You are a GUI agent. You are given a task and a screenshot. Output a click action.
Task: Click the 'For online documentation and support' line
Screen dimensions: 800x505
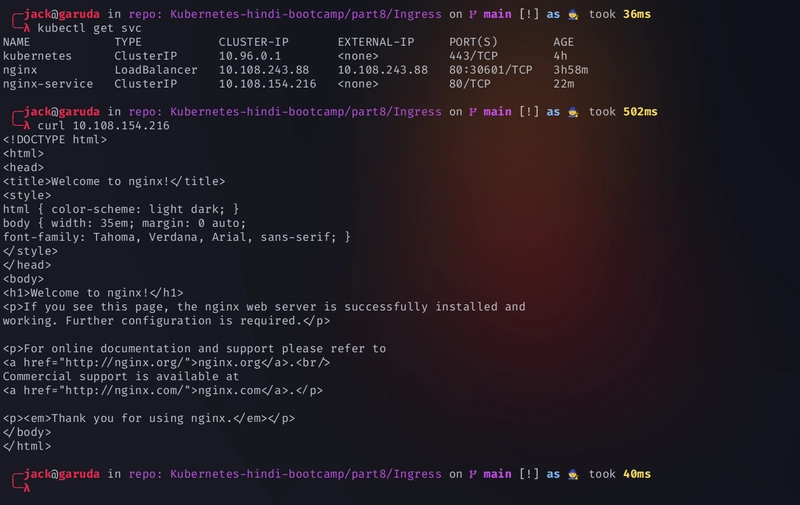pyautogui.click(x=194, y=348)
